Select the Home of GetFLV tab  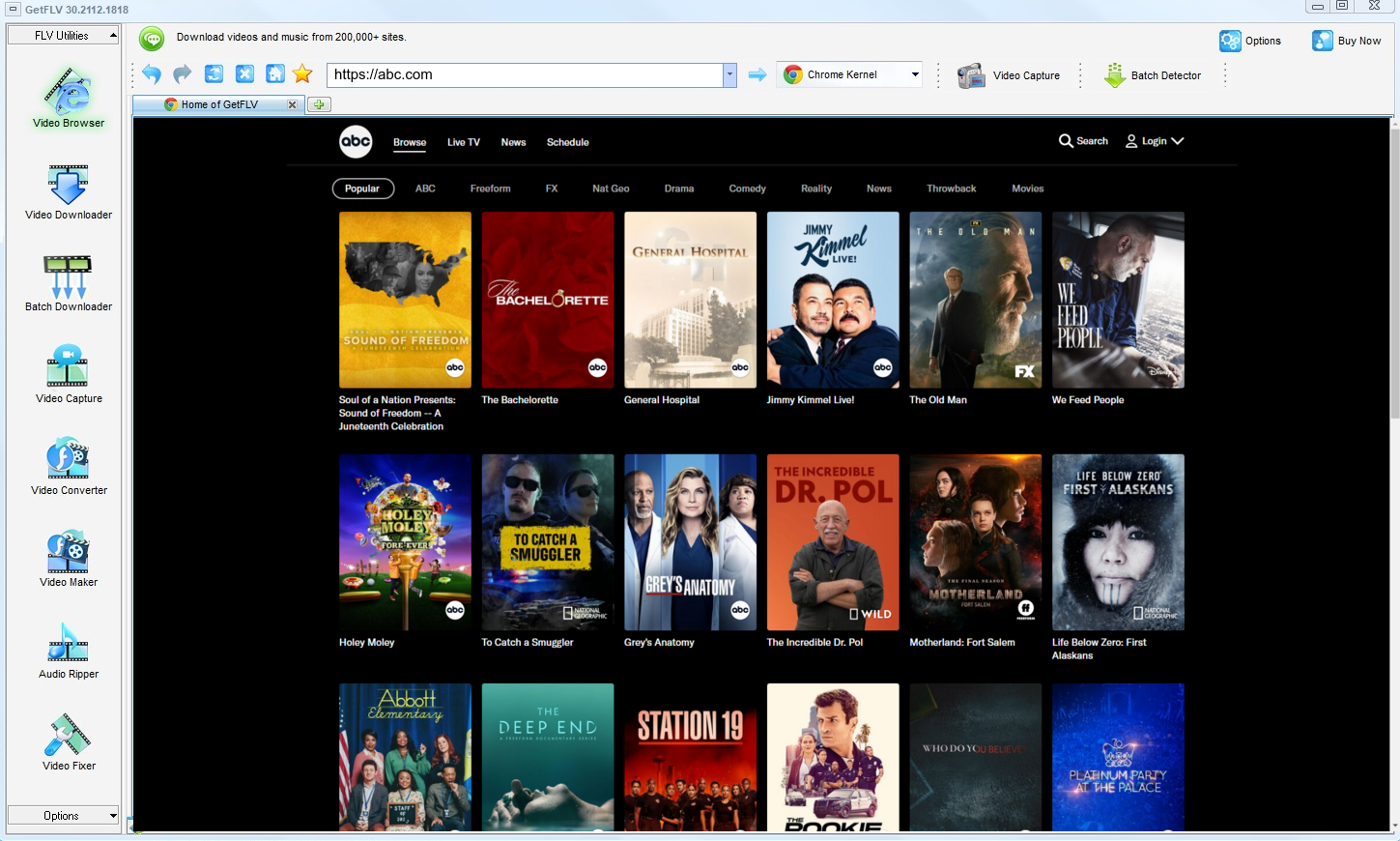(x=218, y=104)
